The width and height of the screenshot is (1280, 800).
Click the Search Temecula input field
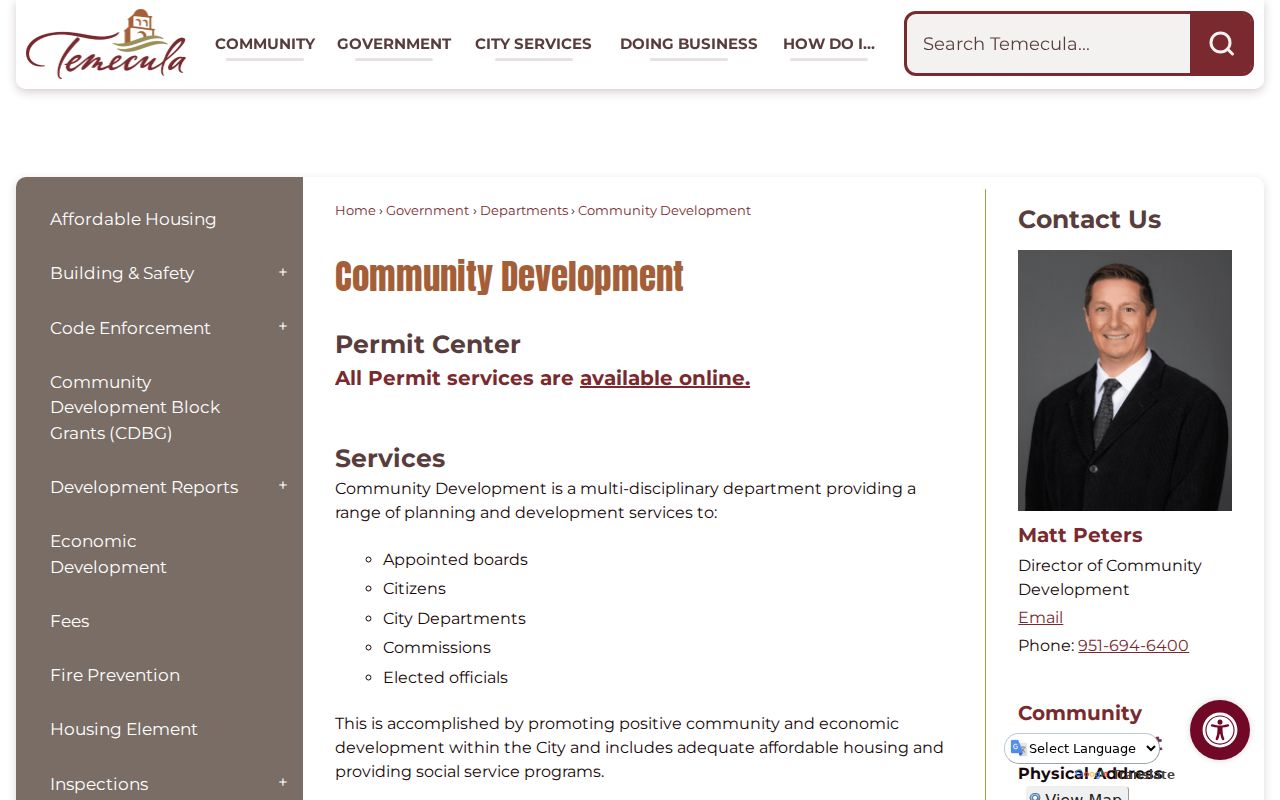click(x=1048, y=44)
